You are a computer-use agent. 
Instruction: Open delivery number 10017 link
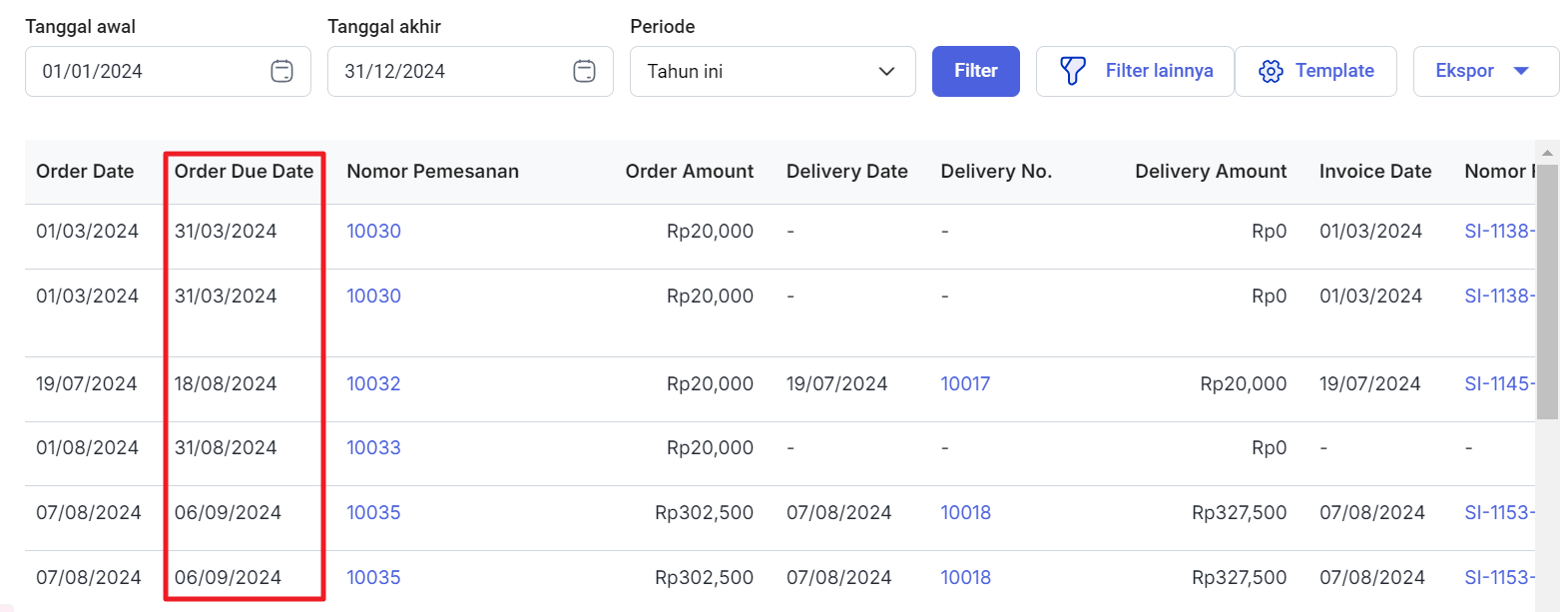coord(965,383)
